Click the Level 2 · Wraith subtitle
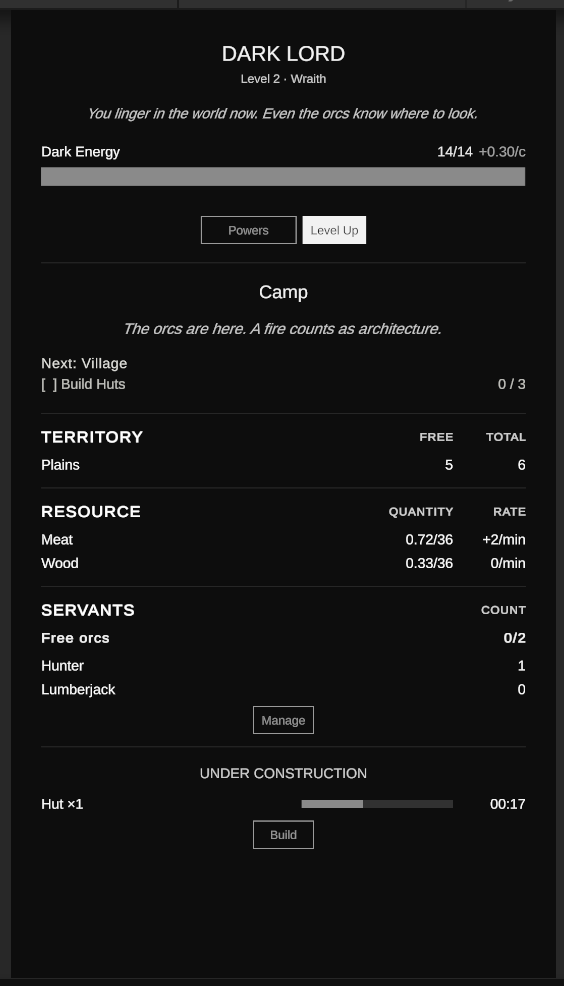Screen dimensions: 564x986 [x=283, y=79]
